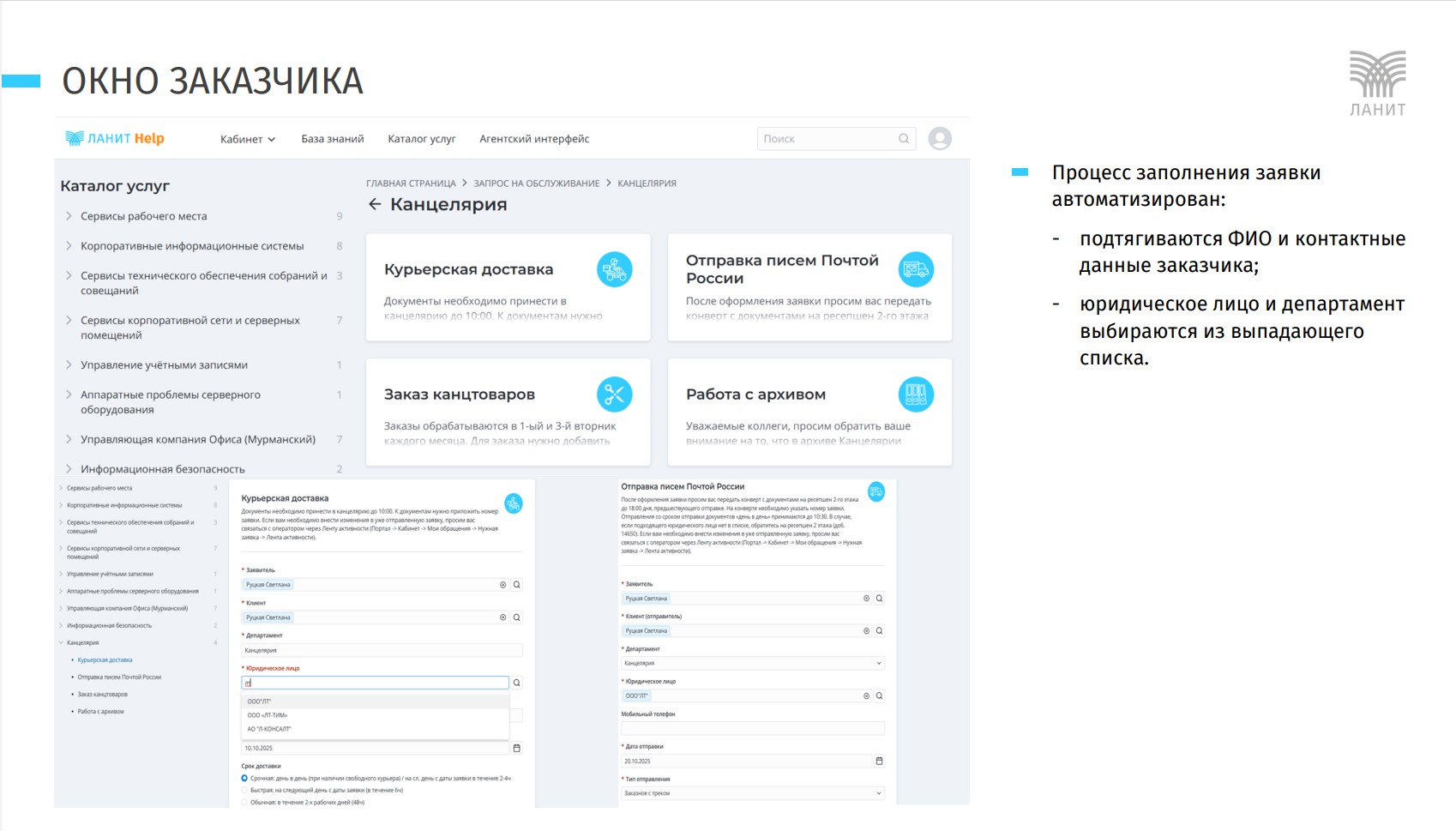This screenshot has height=831, width=1456.
Task: Select the Быстрая delivery radio option
Action: [244, 791]
